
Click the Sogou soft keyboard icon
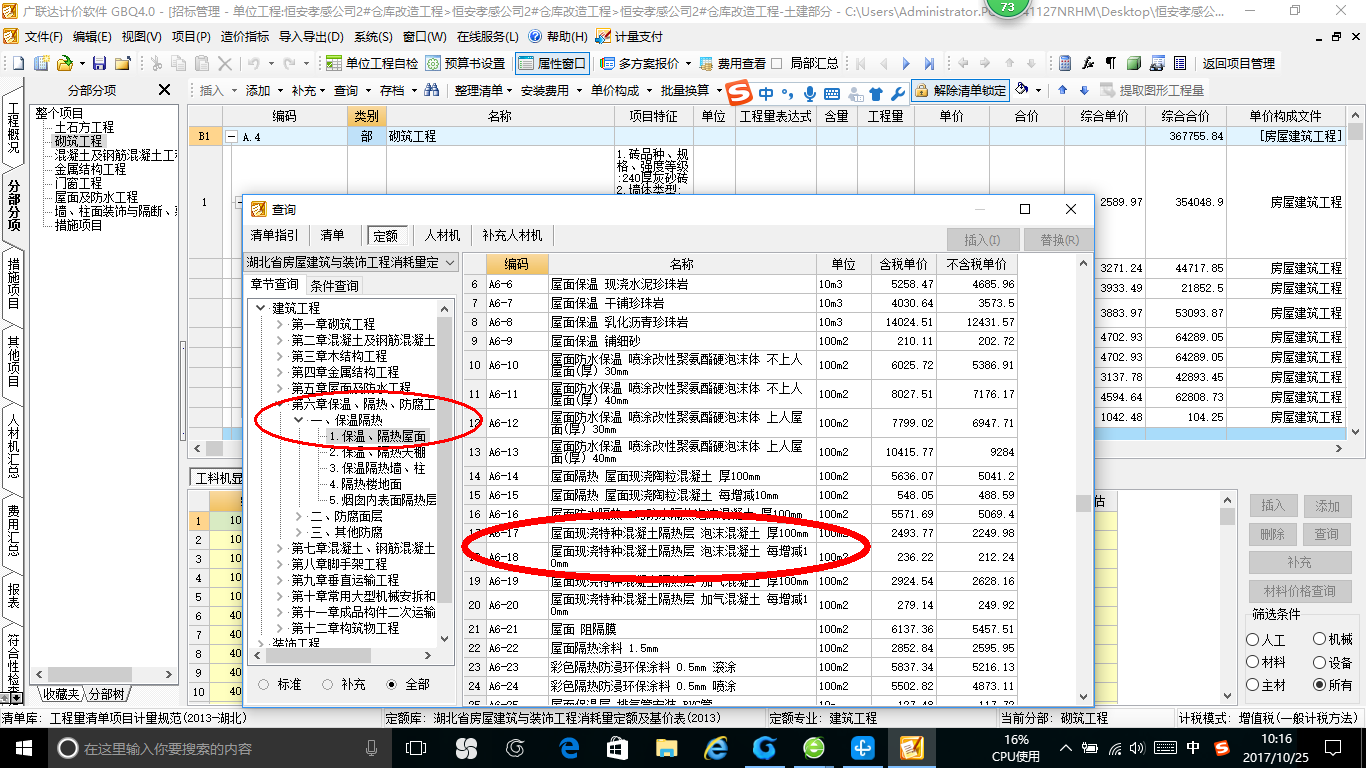point(832,94)
